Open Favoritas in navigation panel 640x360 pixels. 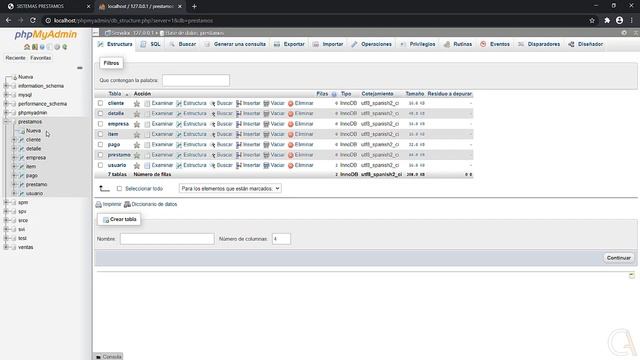(x=41, y=58)
